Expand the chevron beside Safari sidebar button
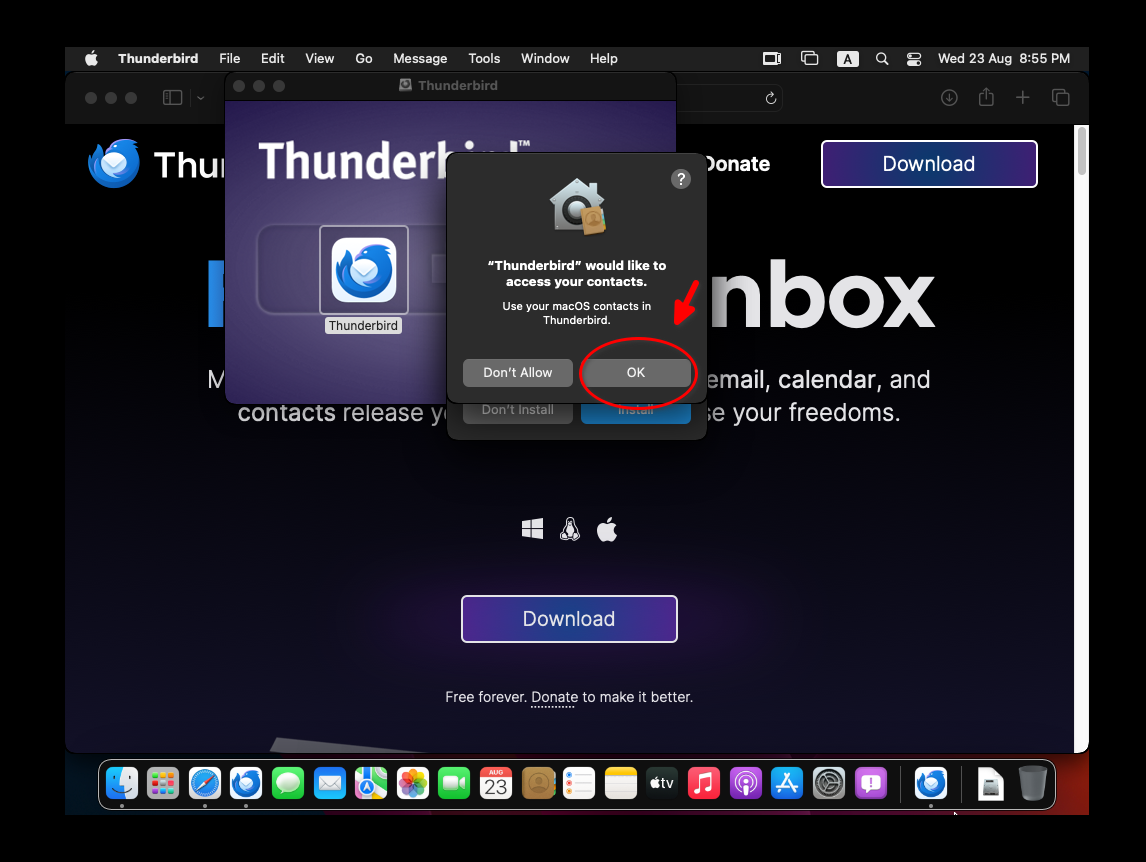The height and width of the screenshot is (862, 1146). [200, 98]
